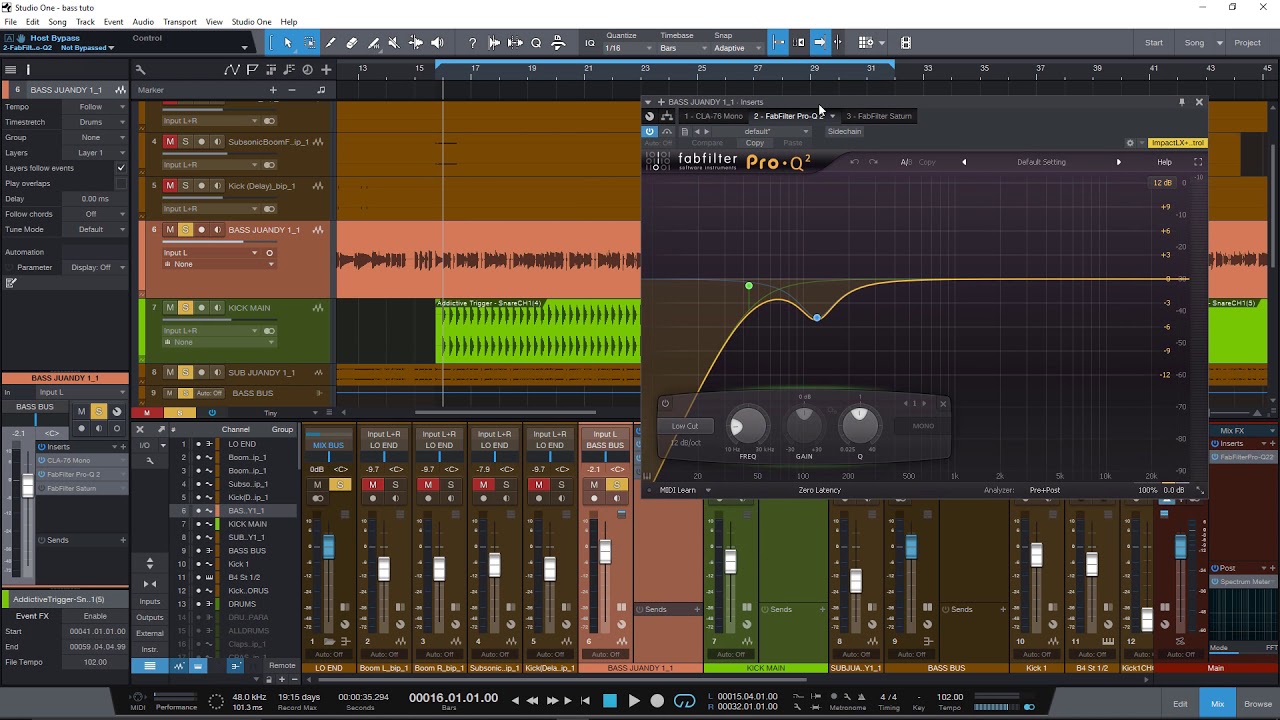Click the Record button in the transport
The width and height of the screenshot is (1280, 720).
pos(657,701)
